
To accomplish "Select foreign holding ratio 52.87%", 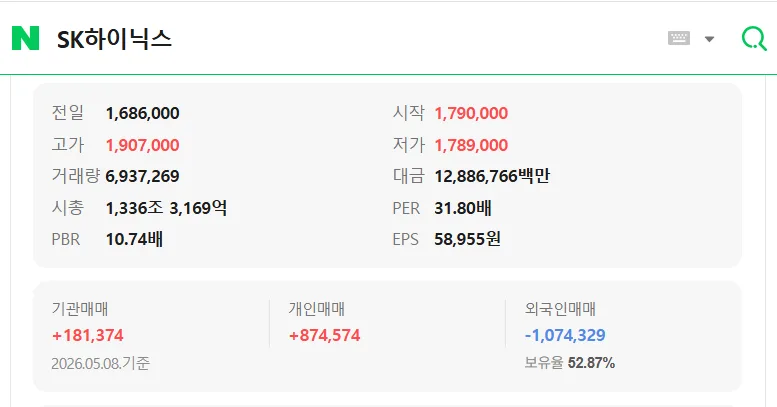I will [591, 363].
